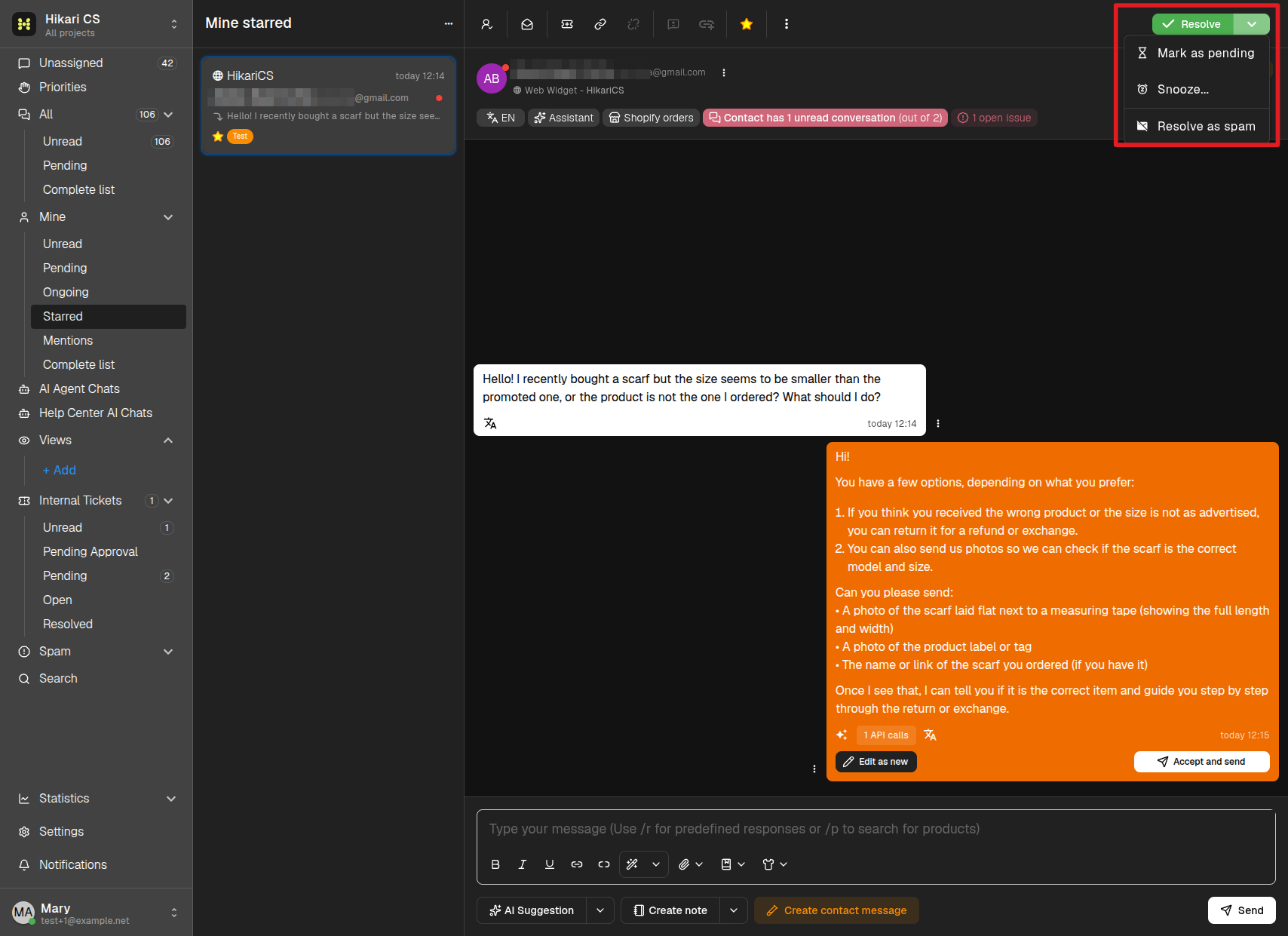Viewport: 1288px width, 936px height.
Task: Select the HikariCS conversation card
Action: pyautogui.click(x=328, y=106)
